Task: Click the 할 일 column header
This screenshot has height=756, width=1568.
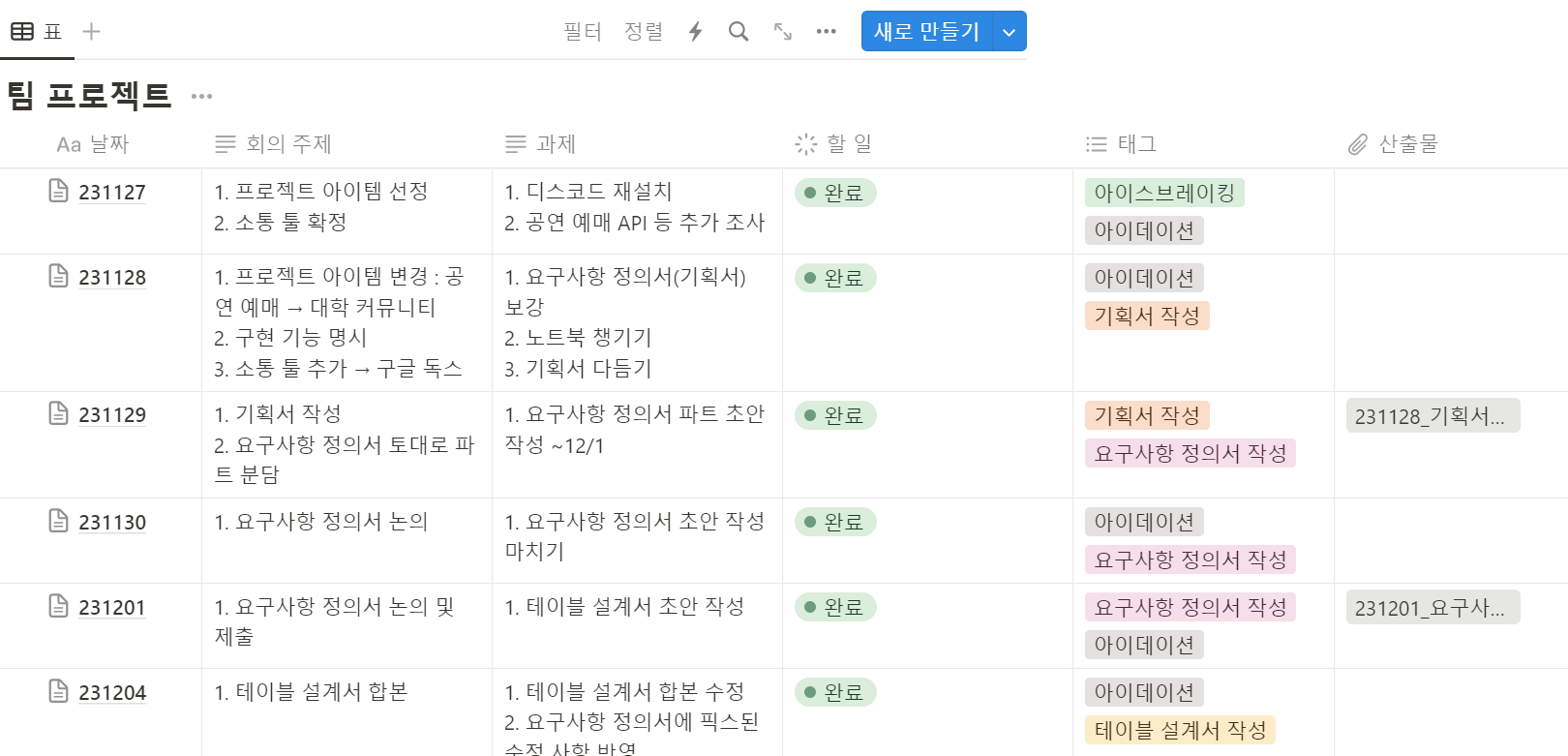Action: click(833, 144)
